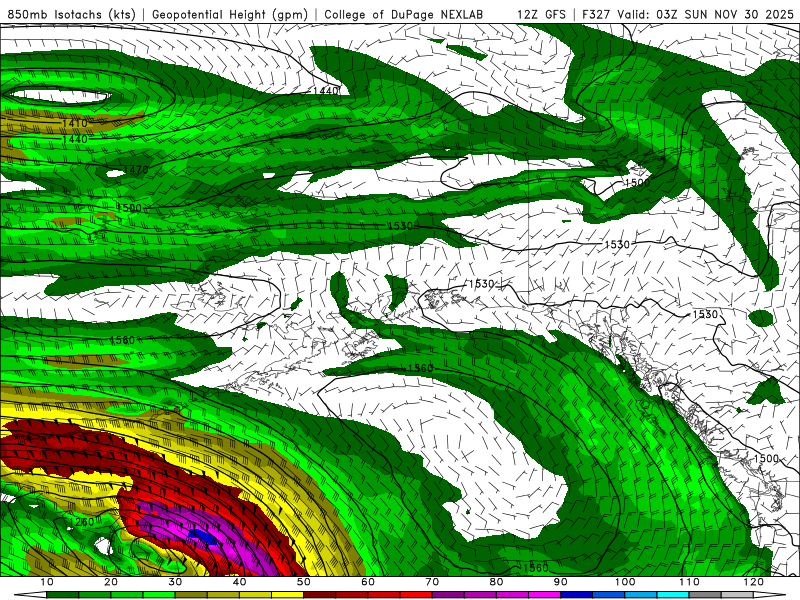
Task: Click the 'F327' forecast hour label
Action: pyautogui.click(x=596, y=14)
